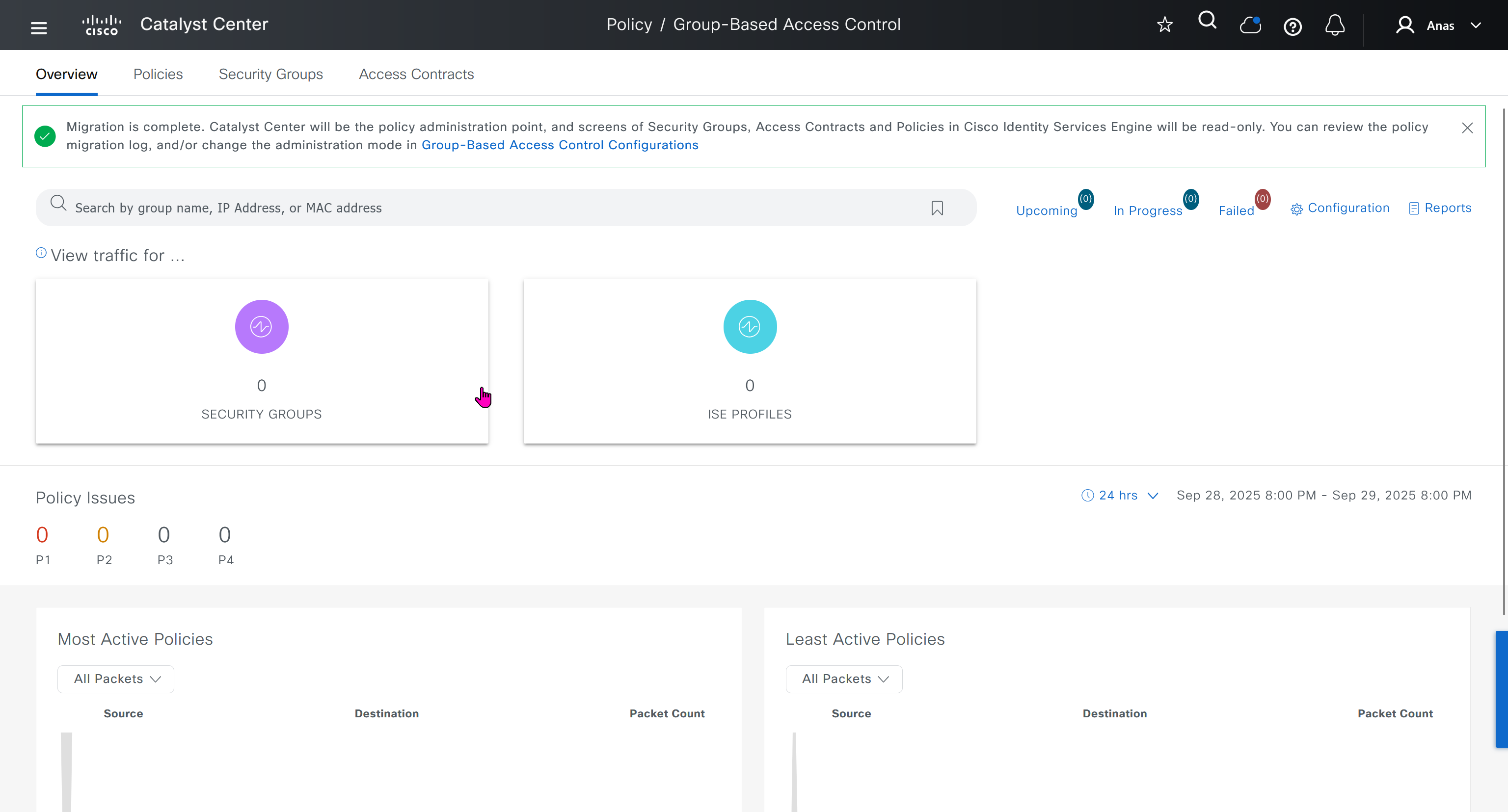1508x812 pixels.
Task: Open notifications bell icon
Action: 1335,25
